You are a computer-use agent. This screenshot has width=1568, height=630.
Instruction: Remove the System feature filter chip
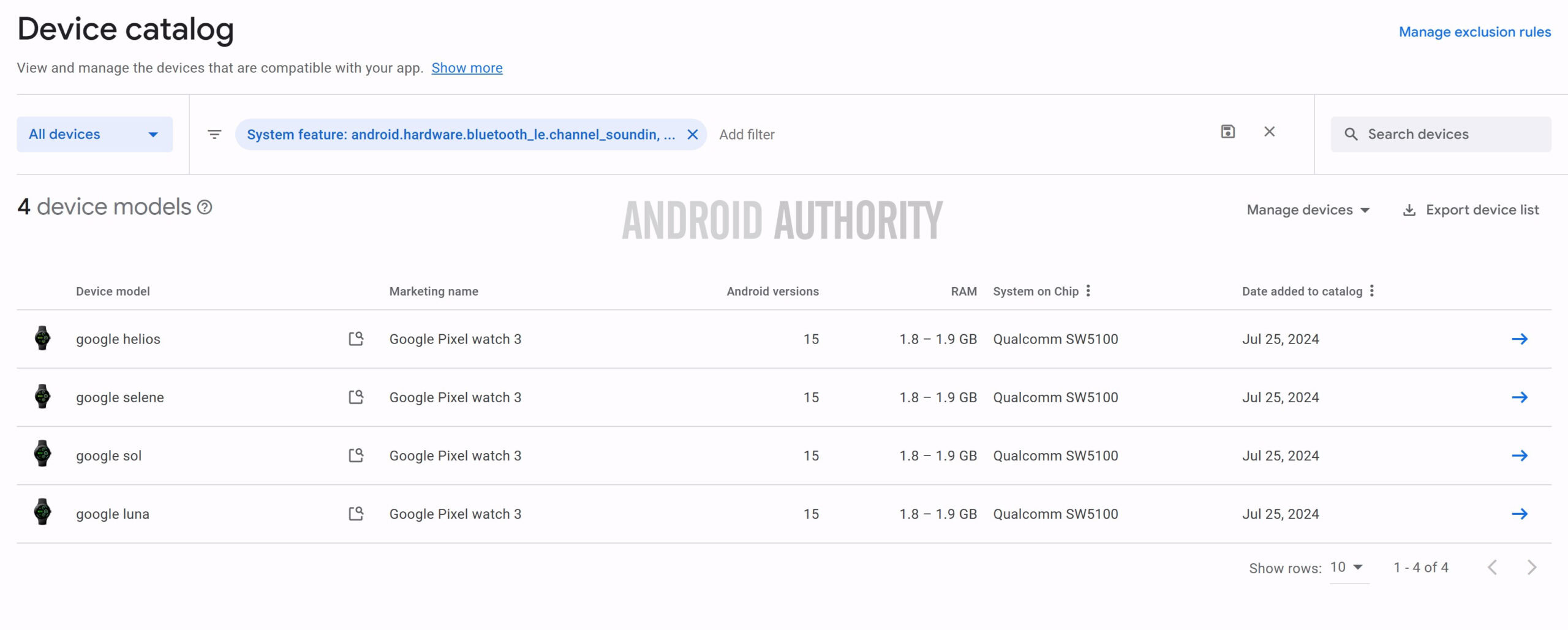tap(692, 134)
